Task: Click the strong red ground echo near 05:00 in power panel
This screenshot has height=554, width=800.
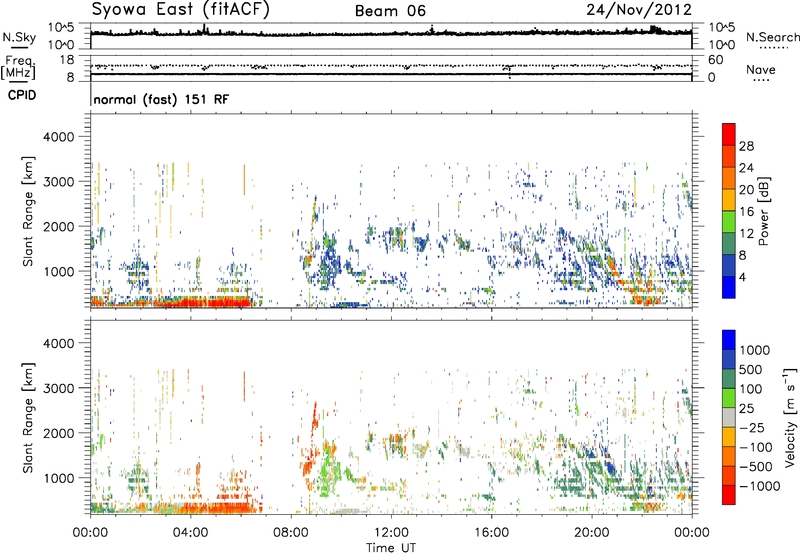Action: click(214, 302)
